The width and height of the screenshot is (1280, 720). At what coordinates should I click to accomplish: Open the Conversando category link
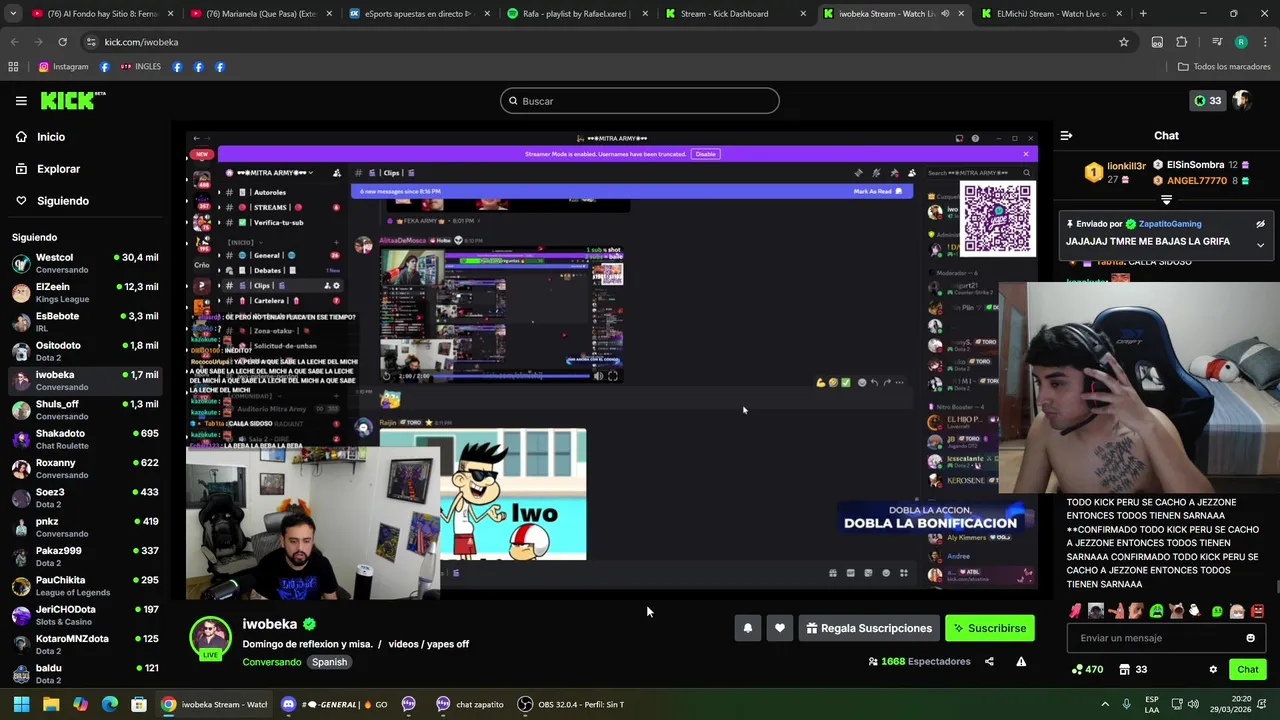click(271, 662)
